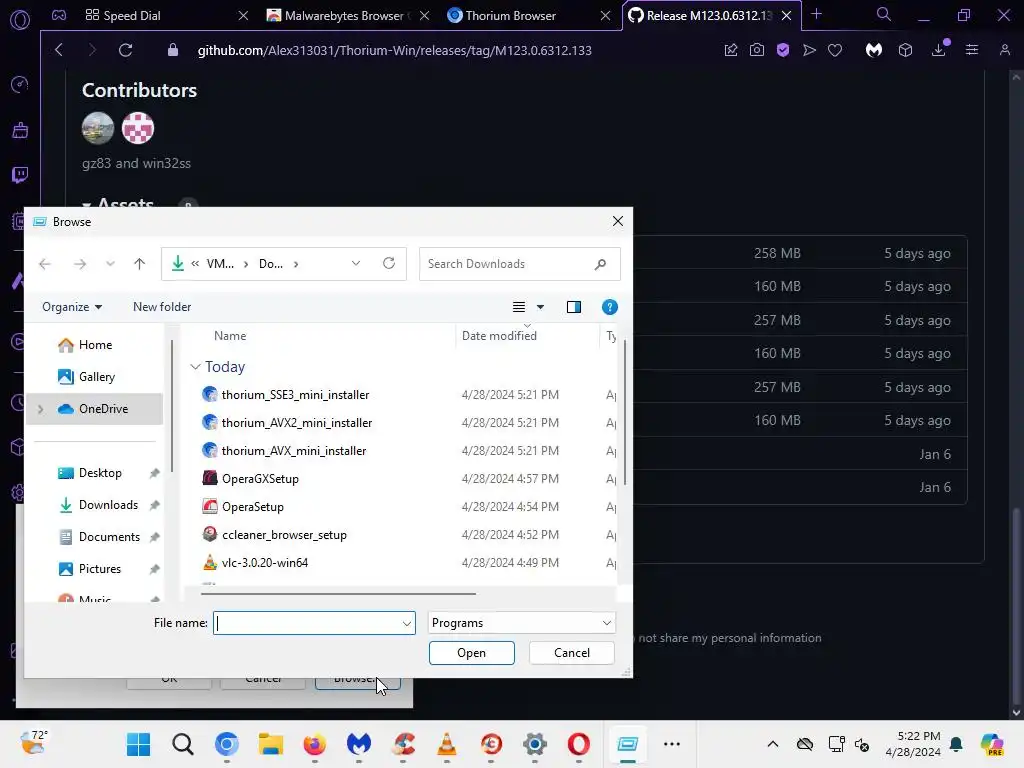This screenshot has width=1024, height=768.
Task: Go back in browser history
Action: (59, 50)
